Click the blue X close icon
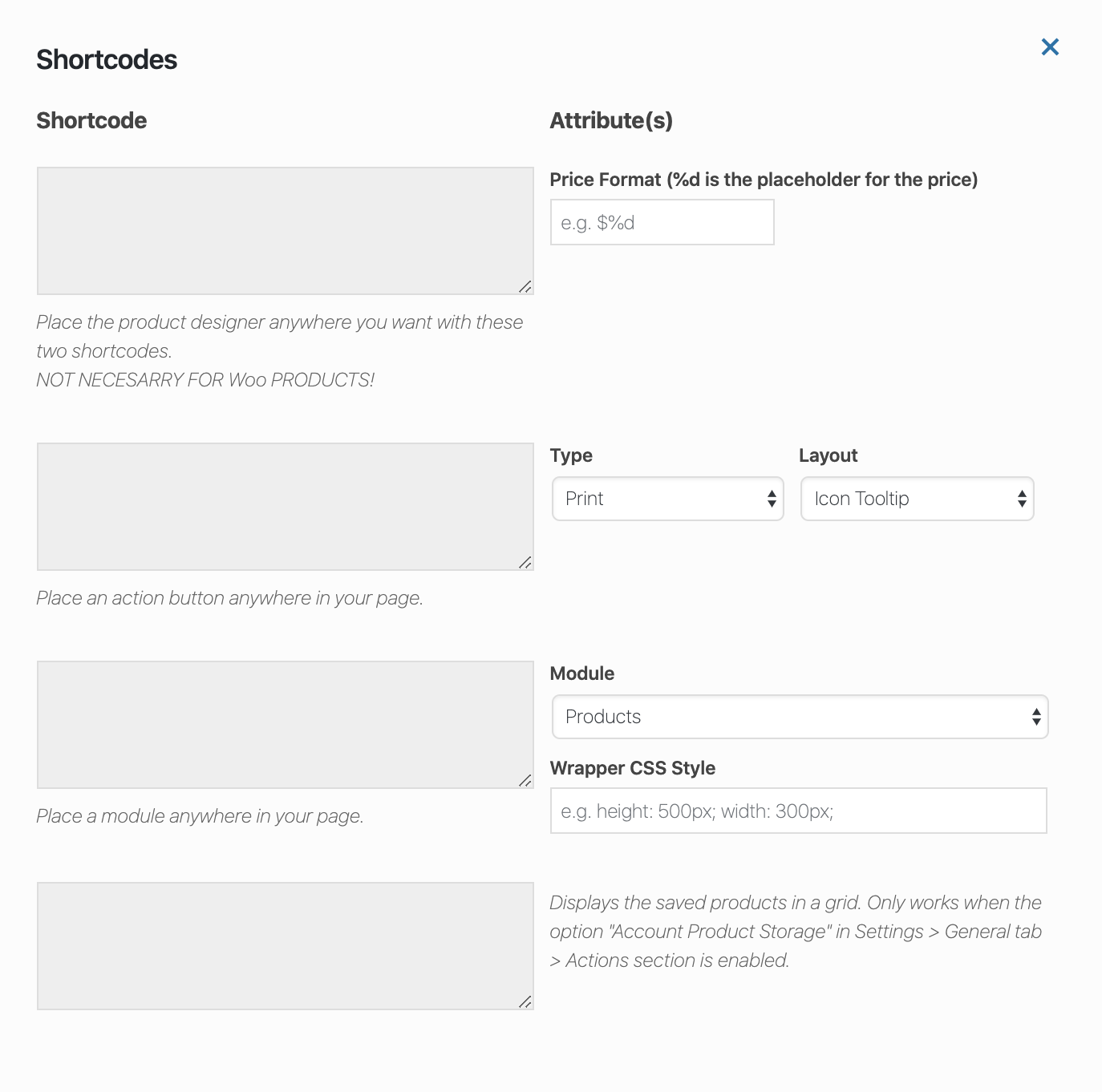The image size is (1102, 1092). tap(1050, 47)
